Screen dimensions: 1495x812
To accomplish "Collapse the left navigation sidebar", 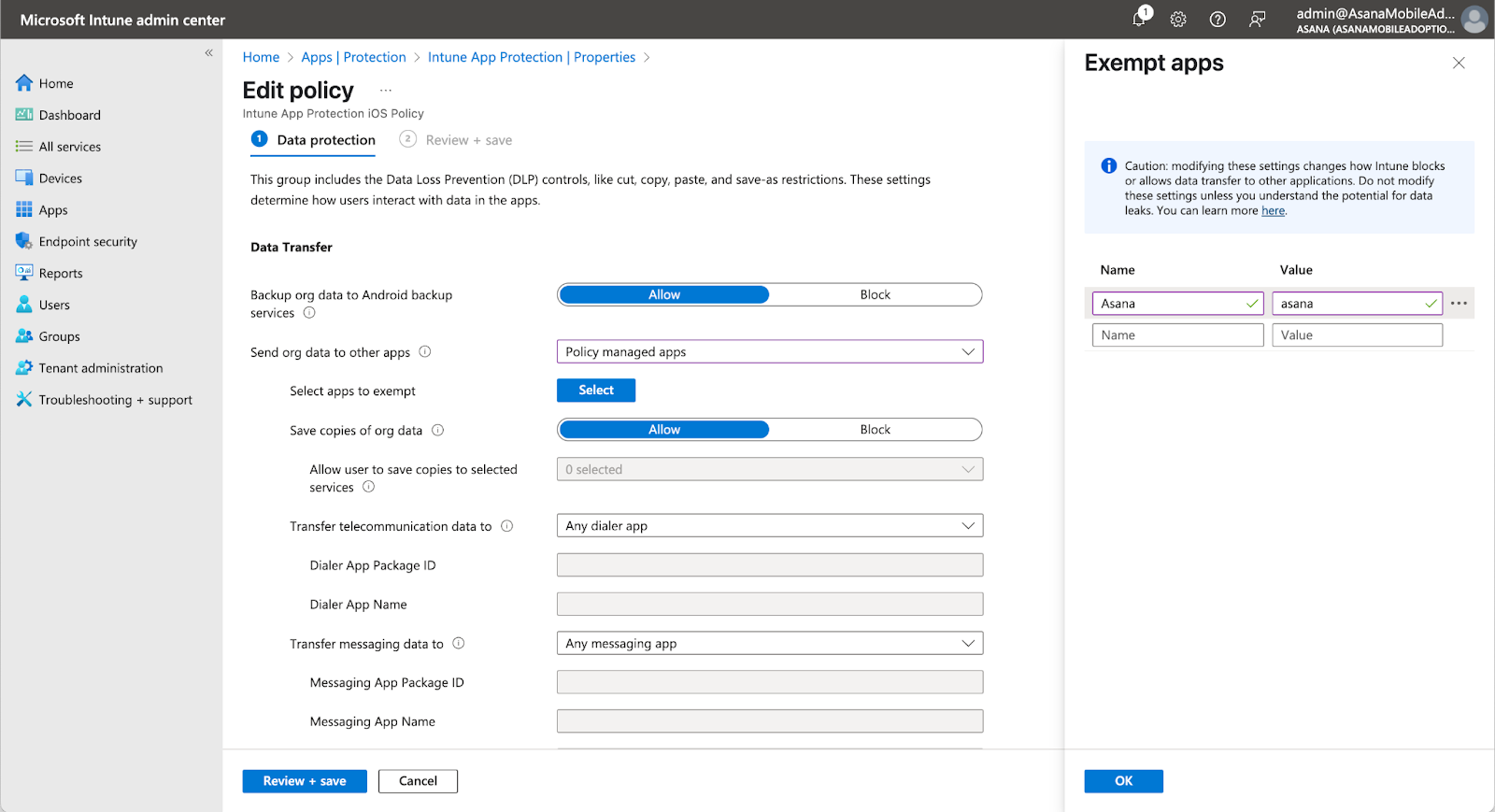I will [x=208, y=53].
